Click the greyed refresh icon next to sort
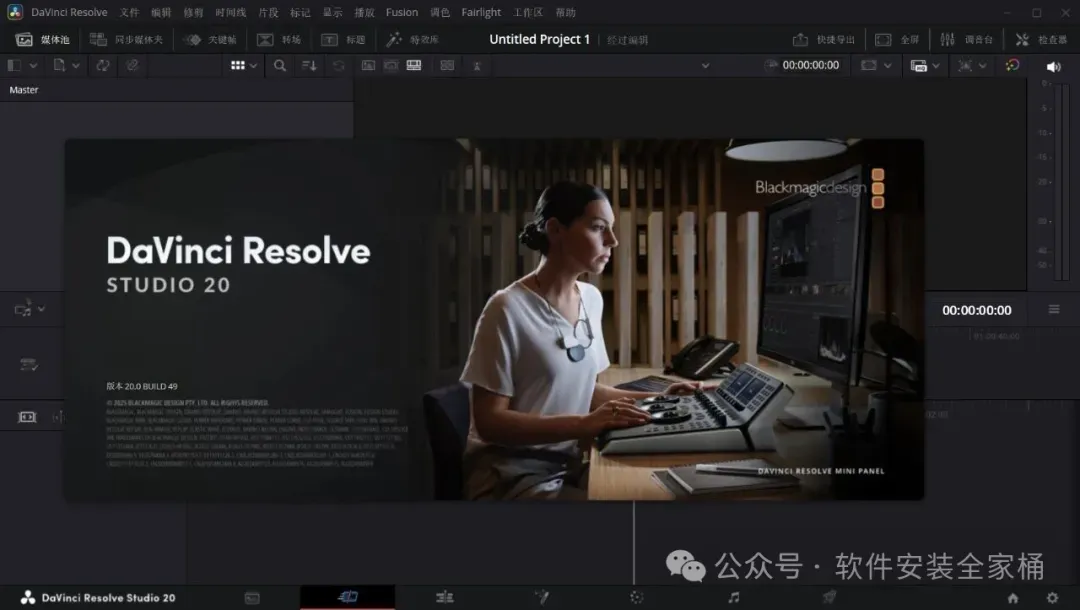Screen dimensions: 1080x610 click(x=338, y=65)
